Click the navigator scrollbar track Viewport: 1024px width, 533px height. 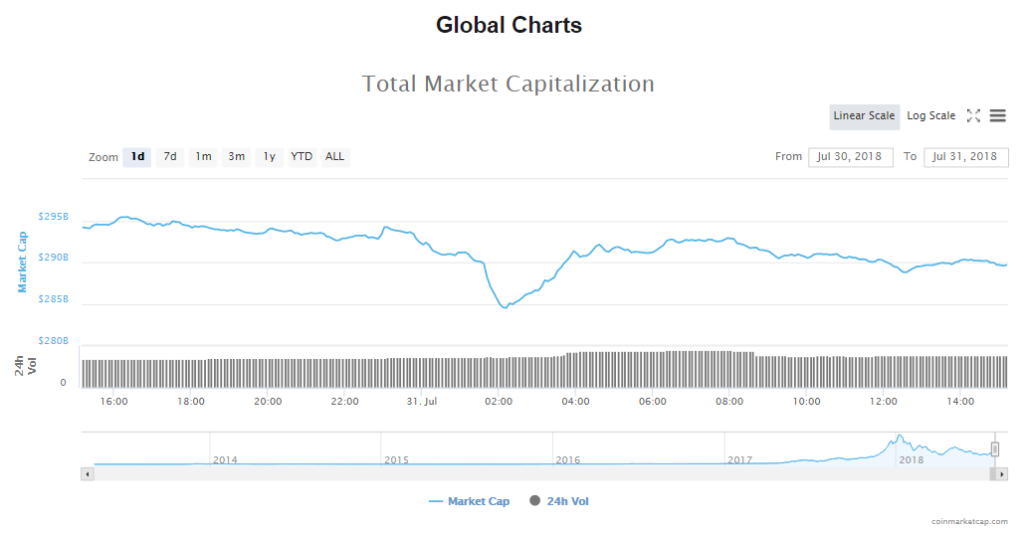500,474
